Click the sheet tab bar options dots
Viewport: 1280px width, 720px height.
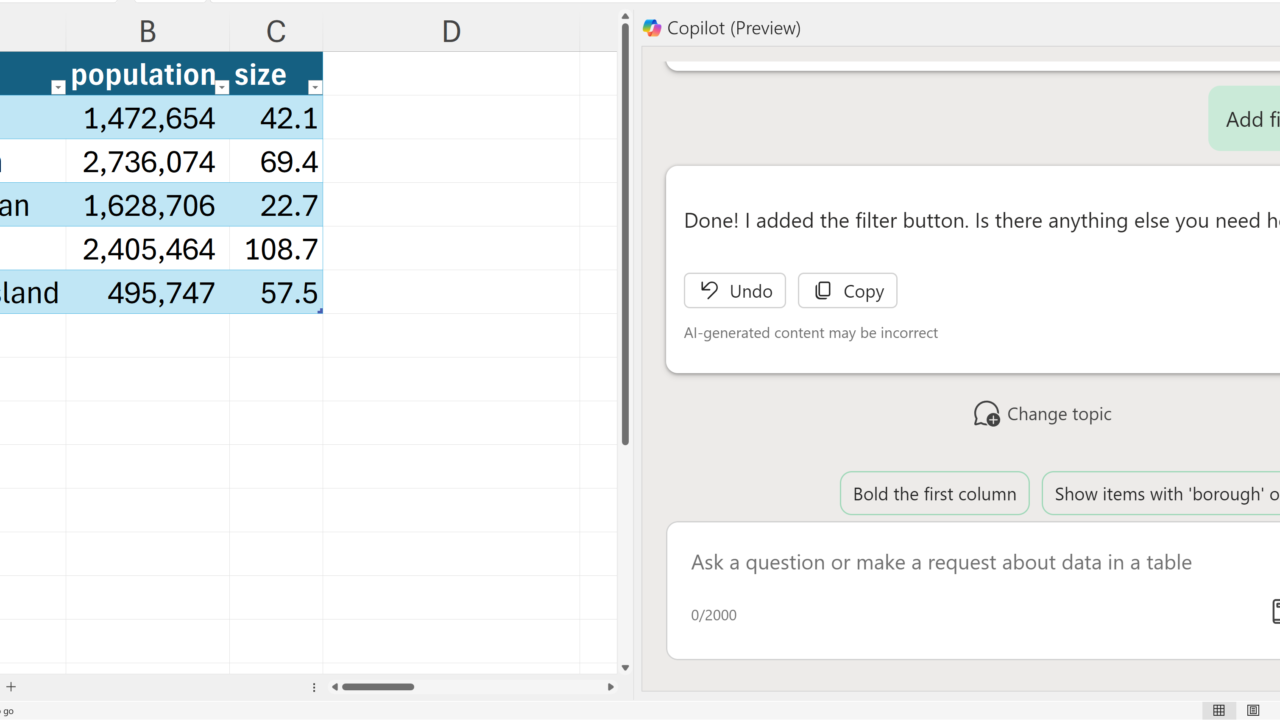tap(314, 687)
